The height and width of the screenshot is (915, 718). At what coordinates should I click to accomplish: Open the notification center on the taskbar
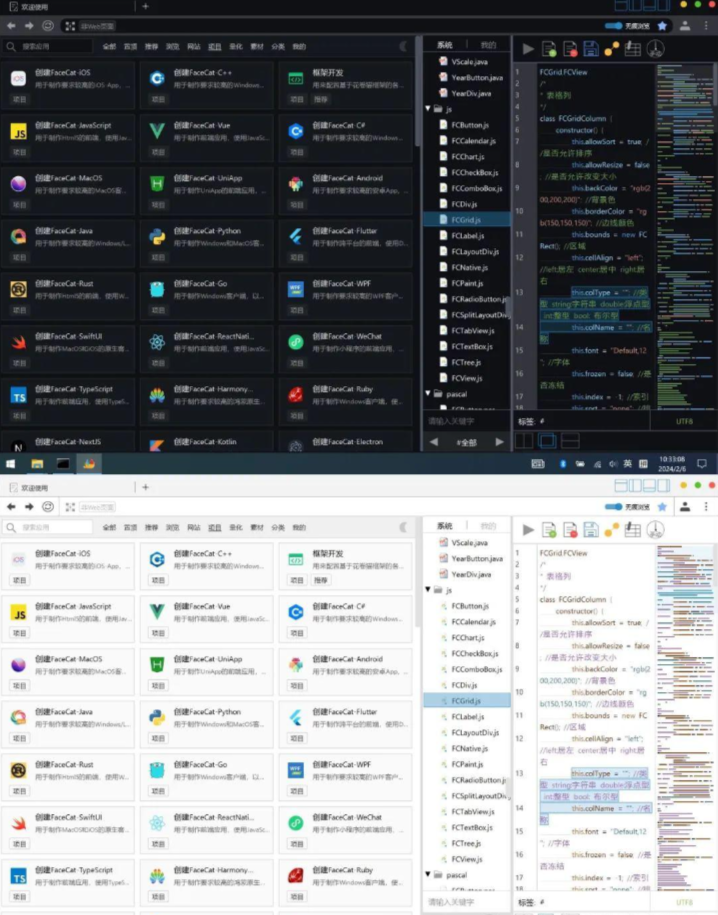point(702,464)
